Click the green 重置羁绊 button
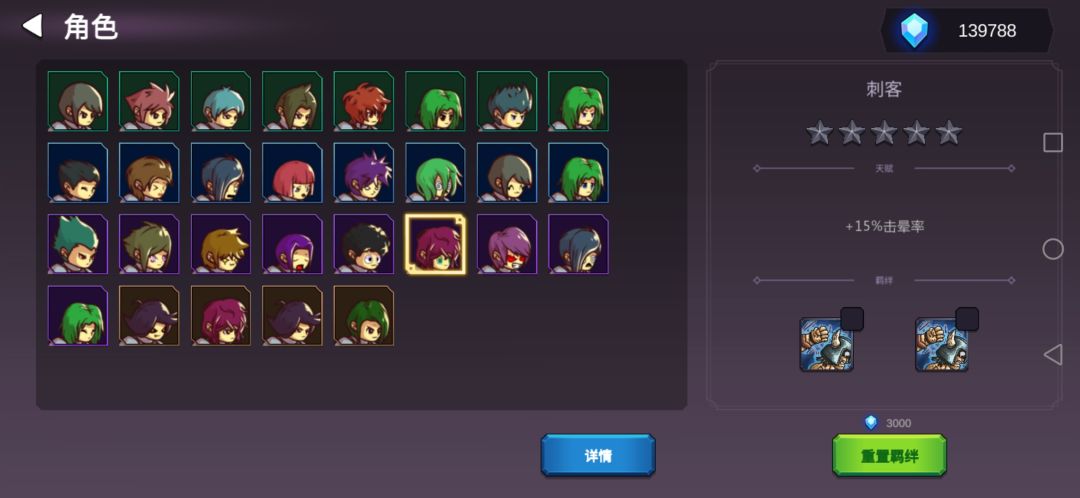The image size is (1080, 498). coord(889,455)
